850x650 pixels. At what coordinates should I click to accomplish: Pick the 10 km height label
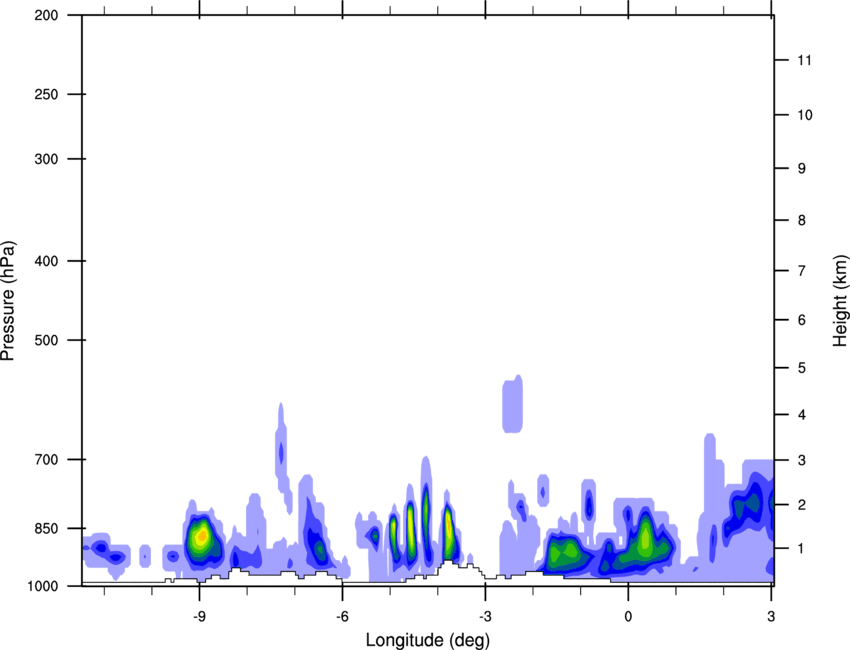[805, 115]
